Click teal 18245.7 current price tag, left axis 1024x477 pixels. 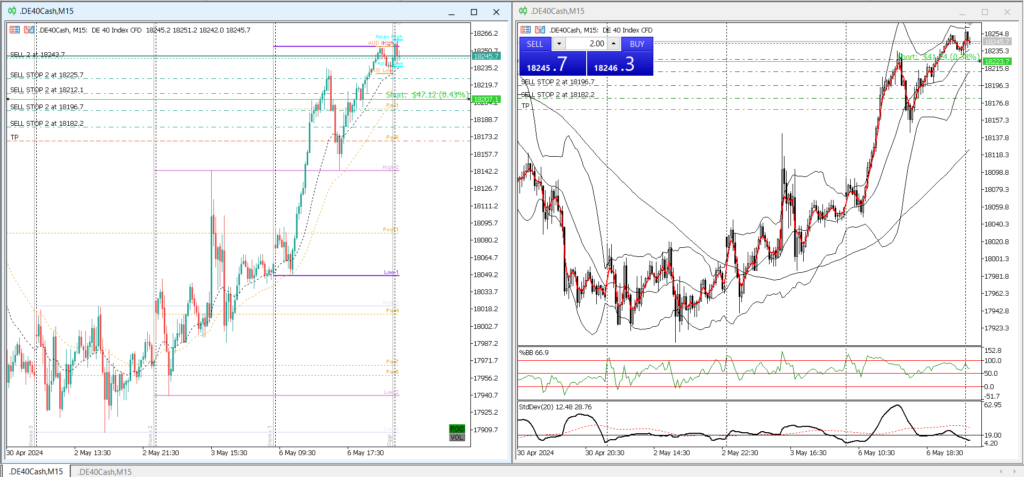tap(487, 57)
